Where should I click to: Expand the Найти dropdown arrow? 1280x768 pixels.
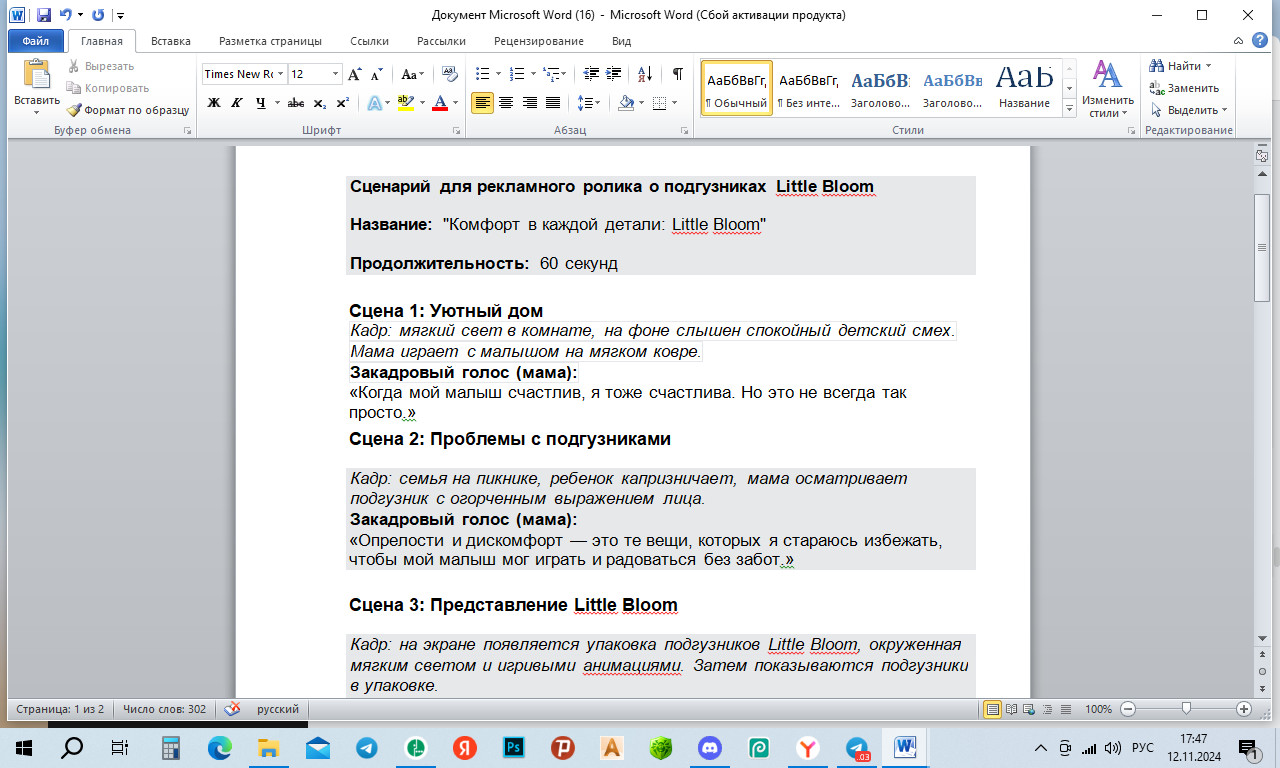coord(1208,66)
